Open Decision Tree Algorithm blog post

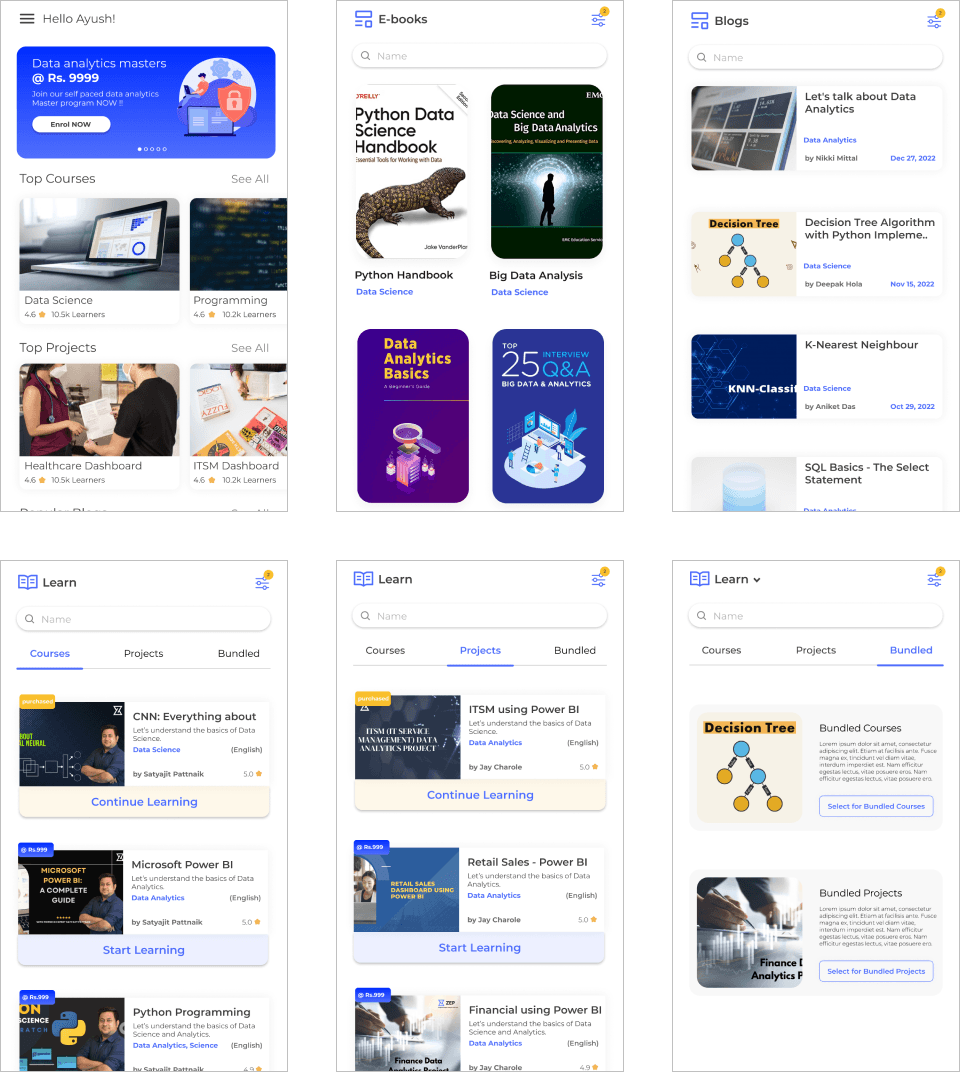click(x=816, y=254)
